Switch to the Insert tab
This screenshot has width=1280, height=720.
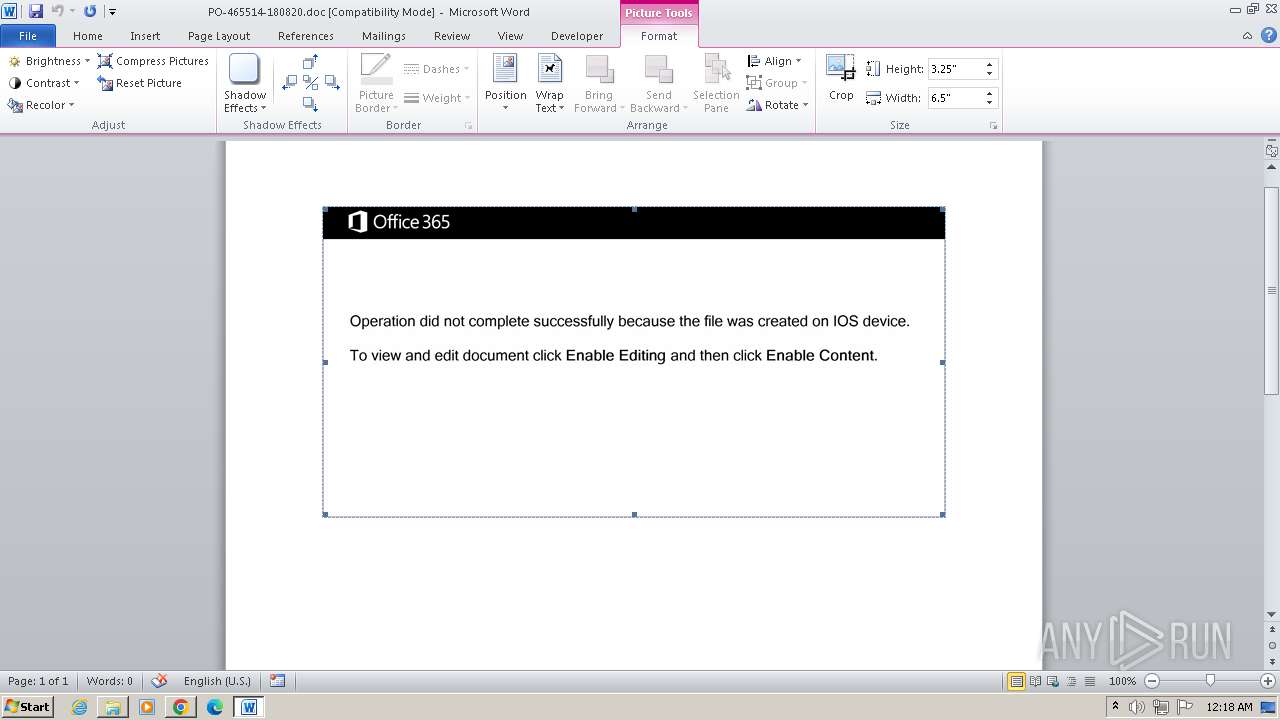pos(145,36)
